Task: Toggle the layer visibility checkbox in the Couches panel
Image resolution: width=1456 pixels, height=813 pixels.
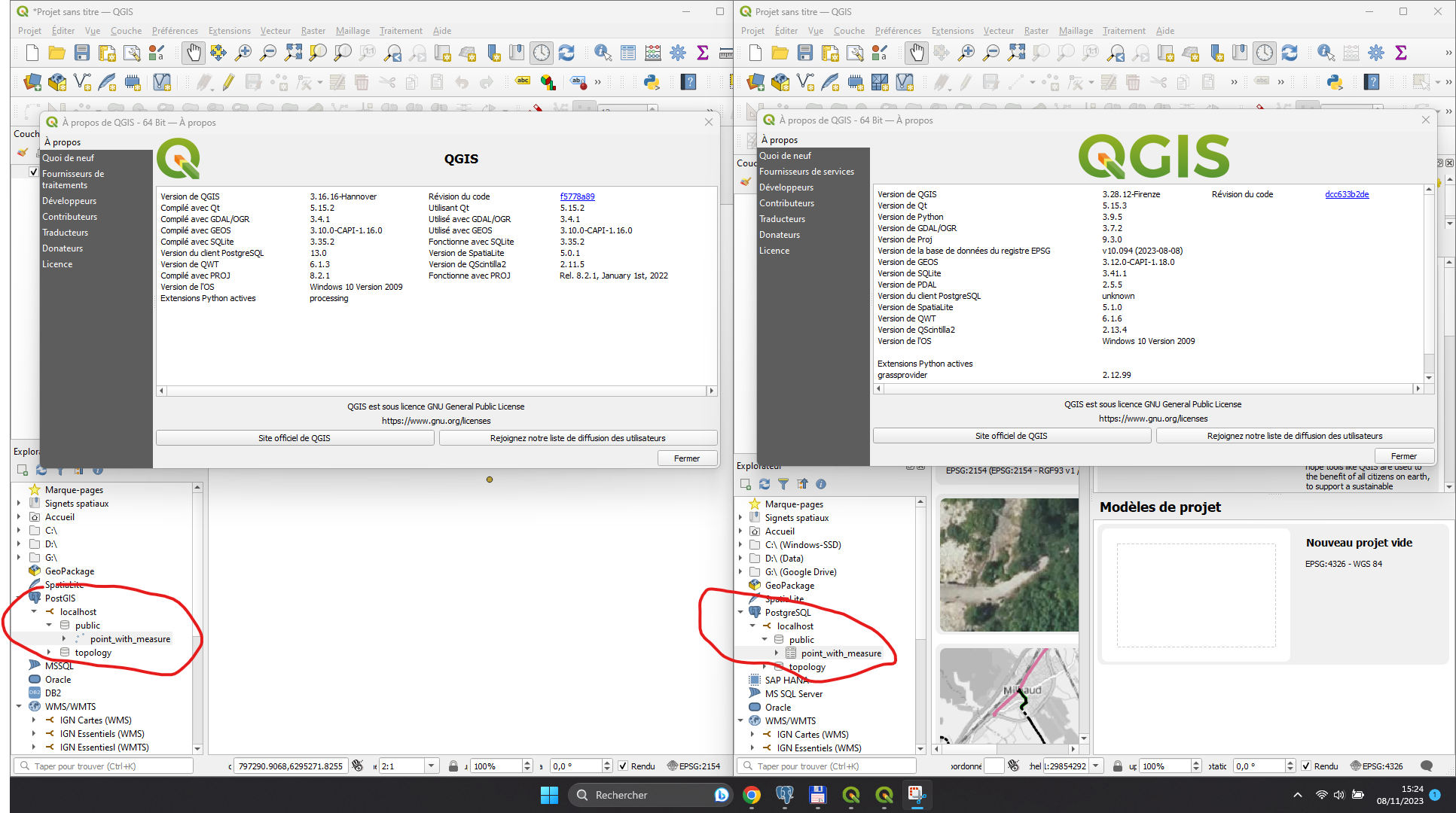Action: (x=34, y=171)
